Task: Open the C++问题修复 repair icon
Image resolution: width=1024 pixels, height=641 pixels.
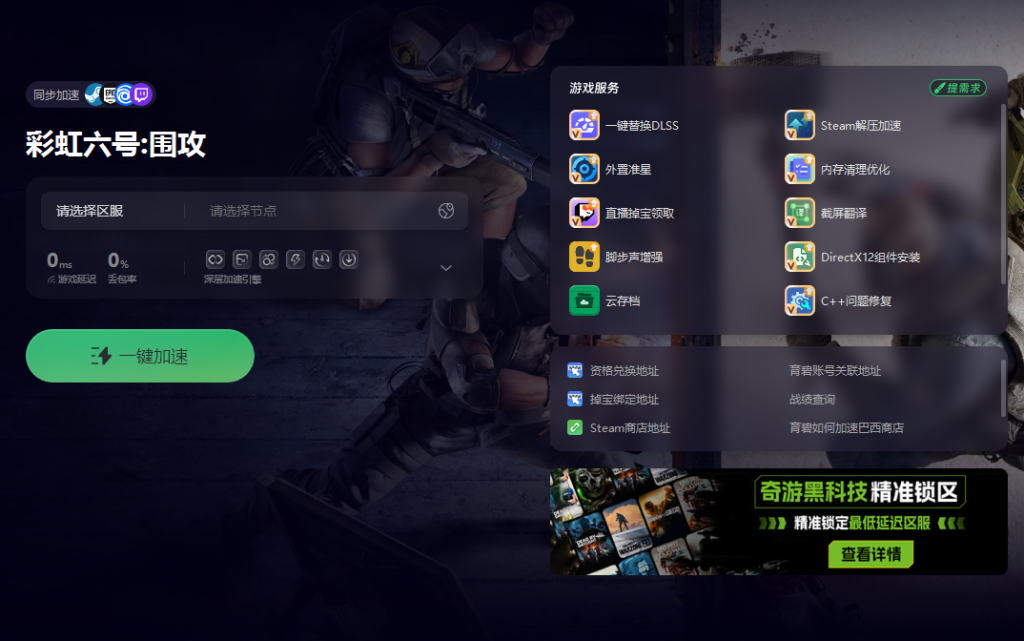Action: [x=799, y=300]
